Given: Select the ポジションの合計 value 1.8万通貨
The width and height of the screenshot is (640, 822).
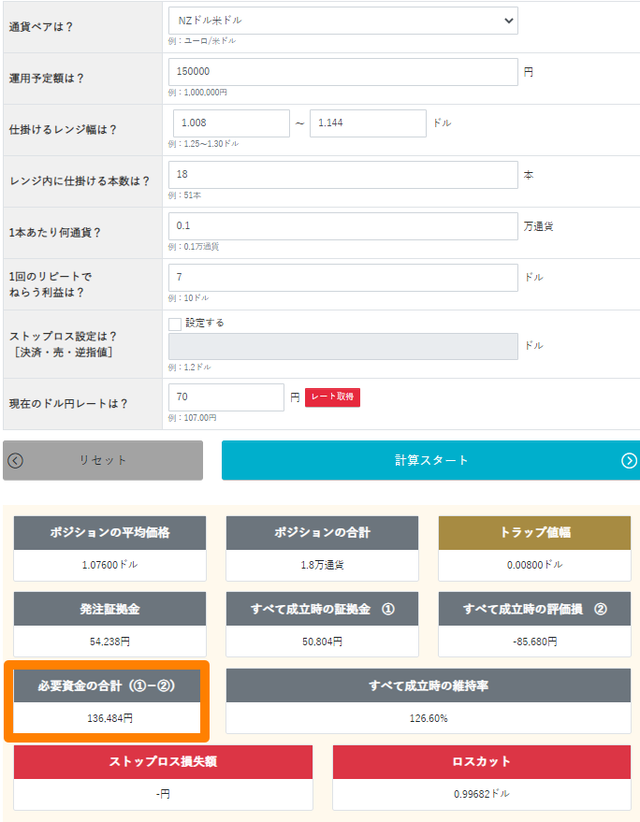Looking at the screenshot, I should [322, 565].
